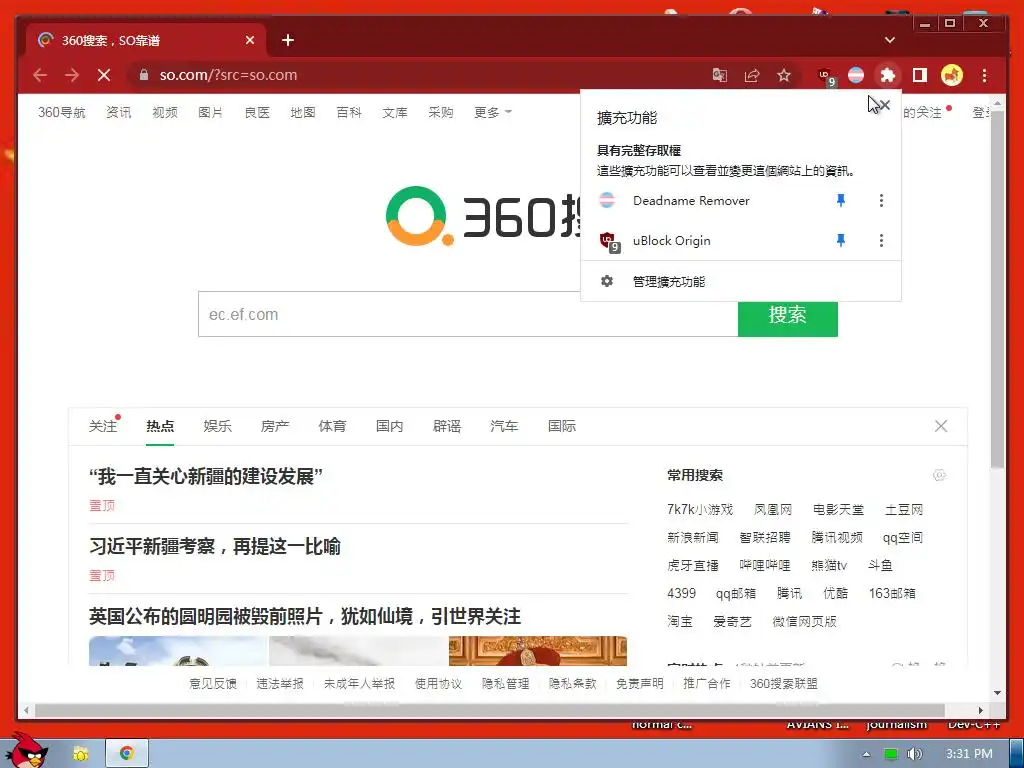
Task: Open the side panel icon
Action: click(x=920, y=76)
